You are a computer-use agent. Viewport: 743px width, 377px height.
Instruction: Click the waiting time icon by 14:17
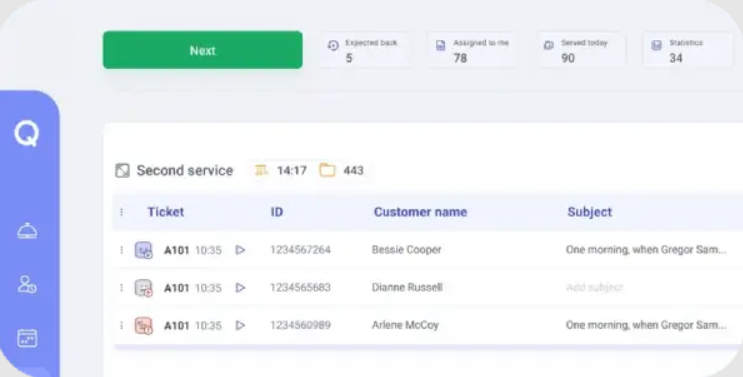coord(262,170)
